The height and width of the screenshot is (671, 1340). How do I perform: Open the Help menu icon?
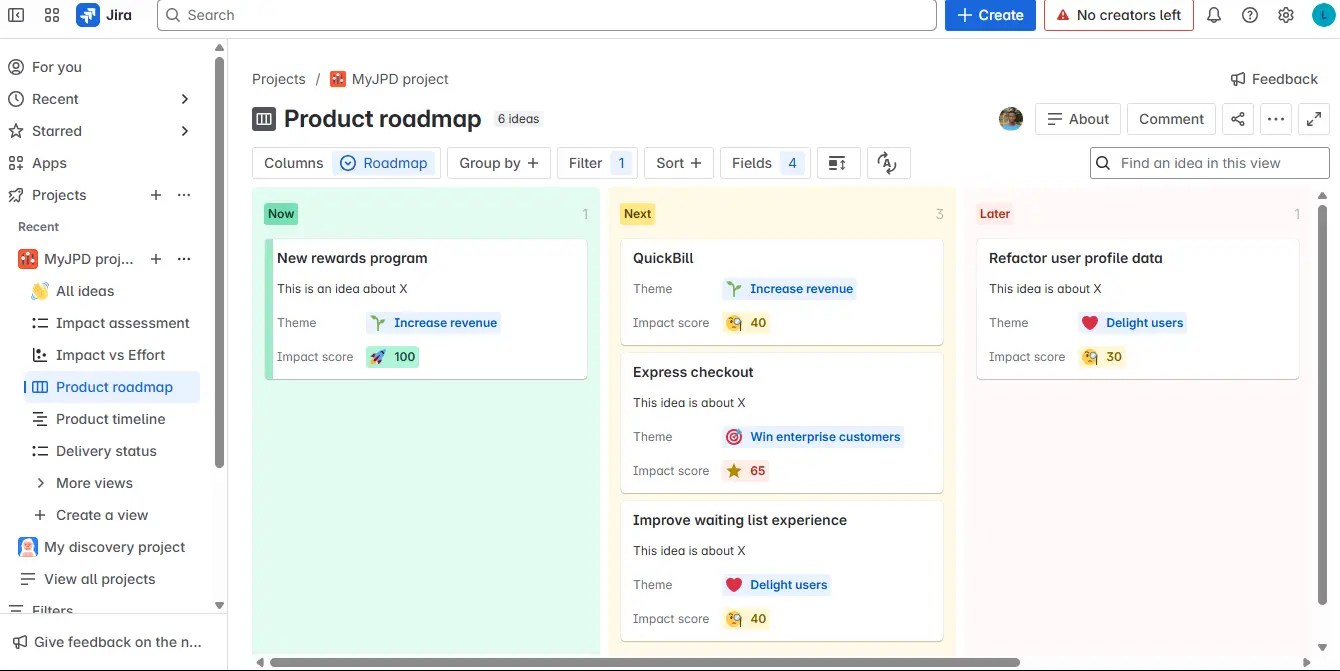[1250, 15]
